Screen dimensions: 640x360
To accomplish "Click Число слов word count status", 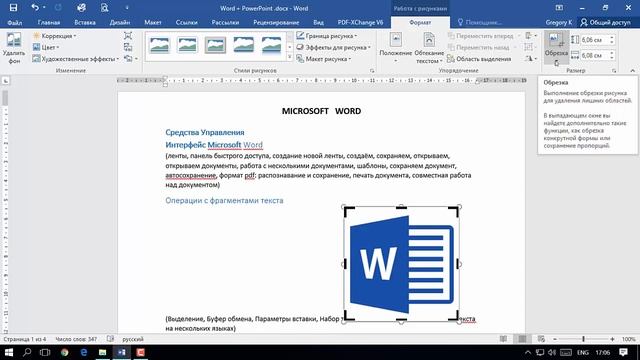I will (76, 339).
